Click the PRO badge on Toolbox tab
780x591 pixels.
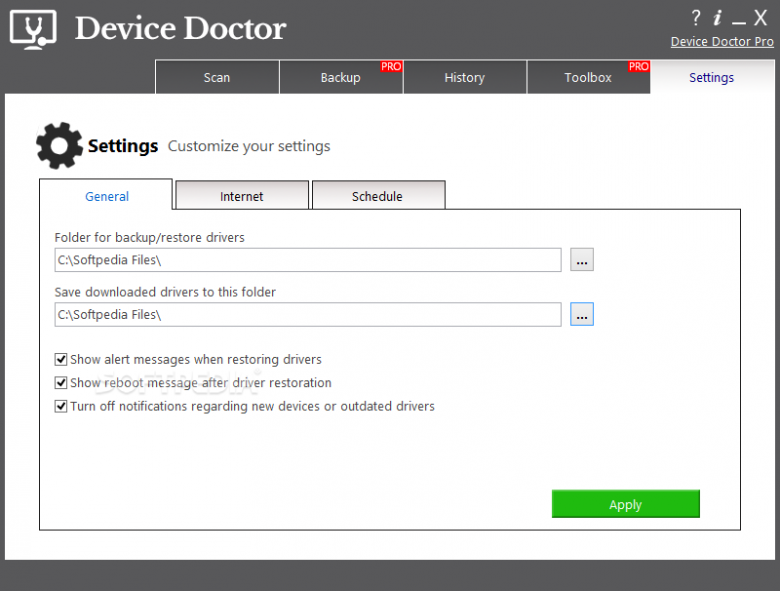tap(639, 67)
